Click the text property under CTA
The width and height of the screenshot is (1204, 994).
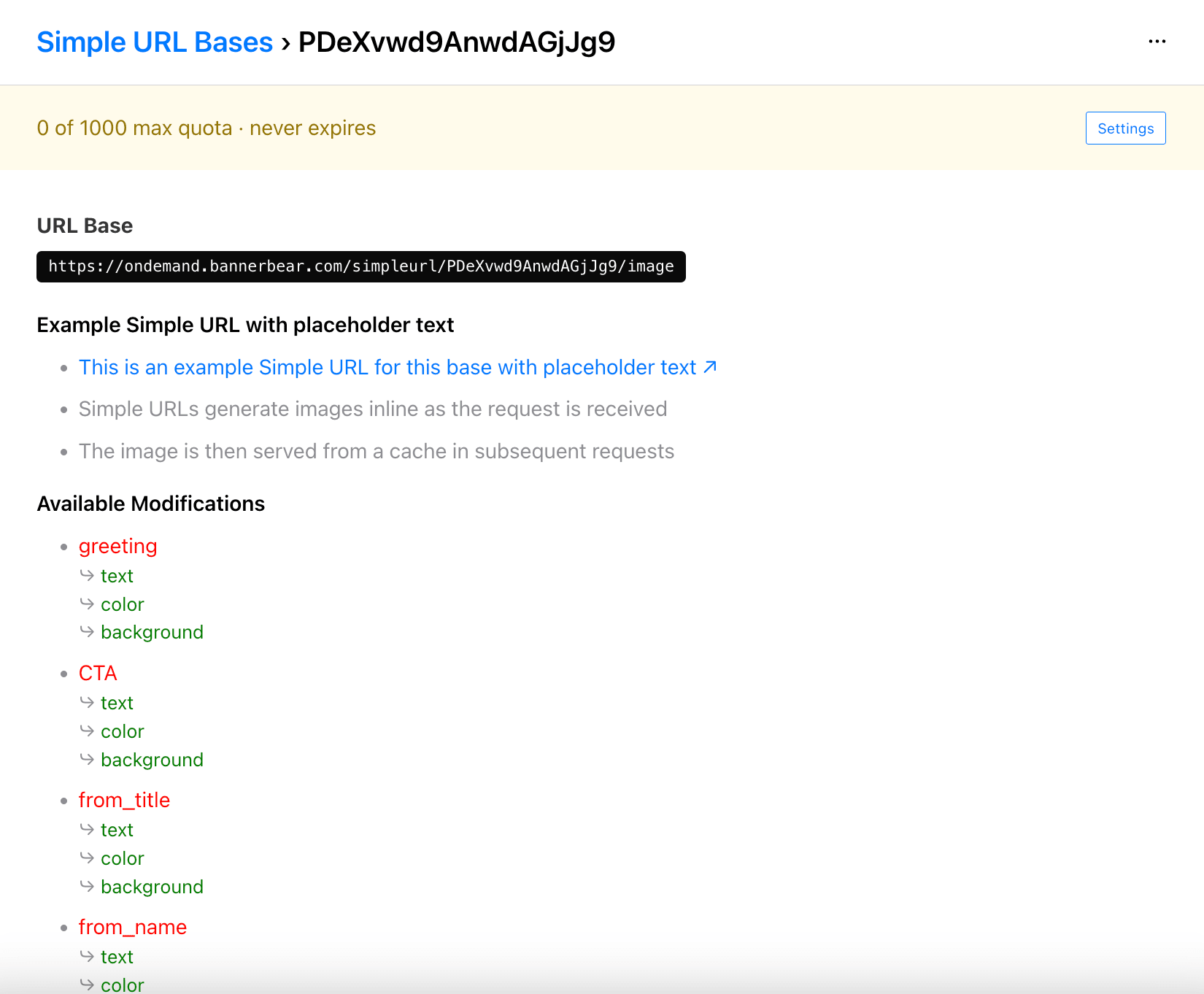[x=117, y=703]
